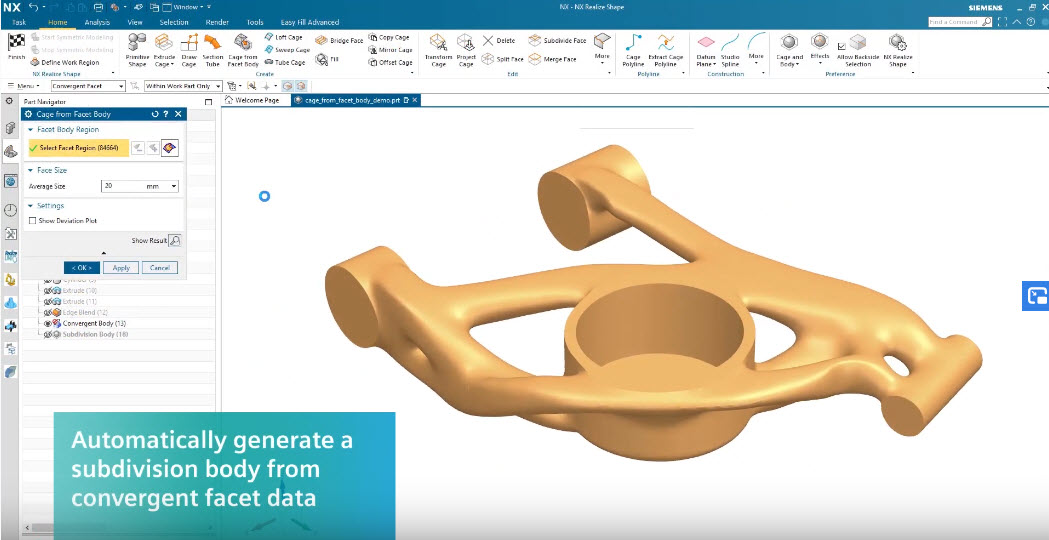Toggle visibility of Convergent Body (13)
The image size is (1049, 540).
pos(47,324)
